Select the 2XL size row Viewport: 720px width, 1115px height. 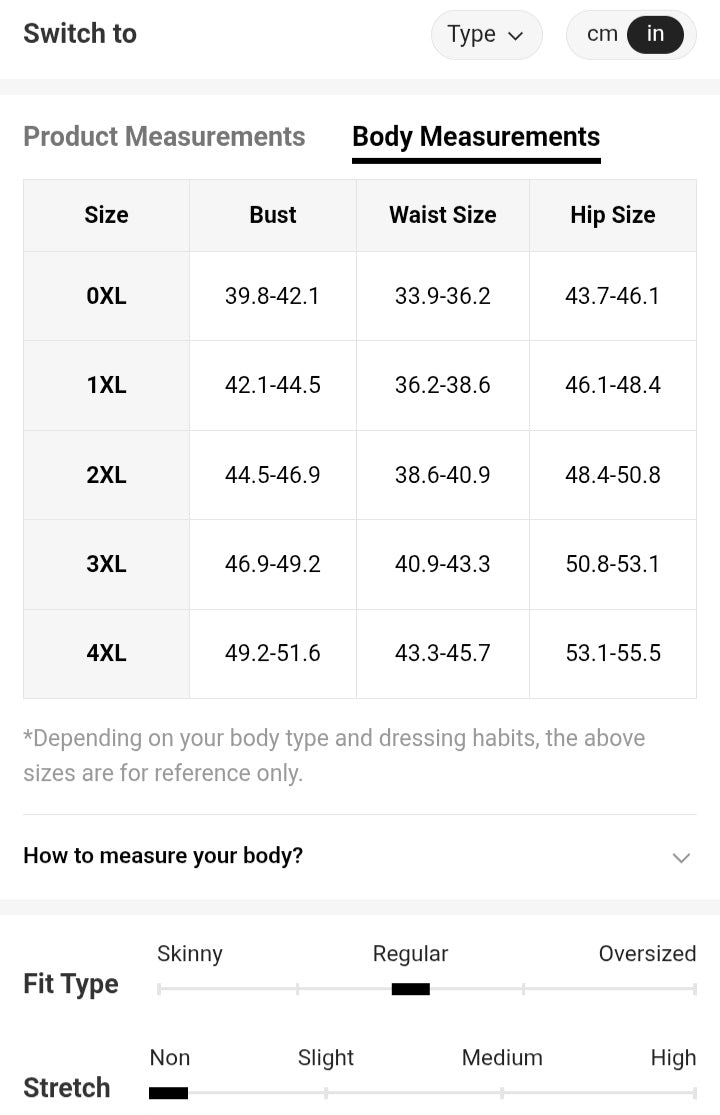click(106, 475)
